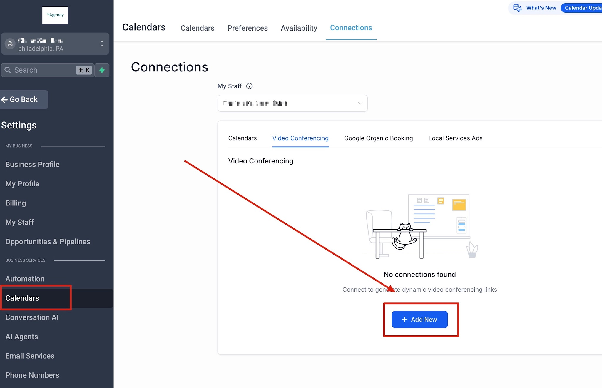The image size is (602, 388).
Task: Click the account avatar icon beside the location name
Action: pyautogui.click(x=10, y=44)
